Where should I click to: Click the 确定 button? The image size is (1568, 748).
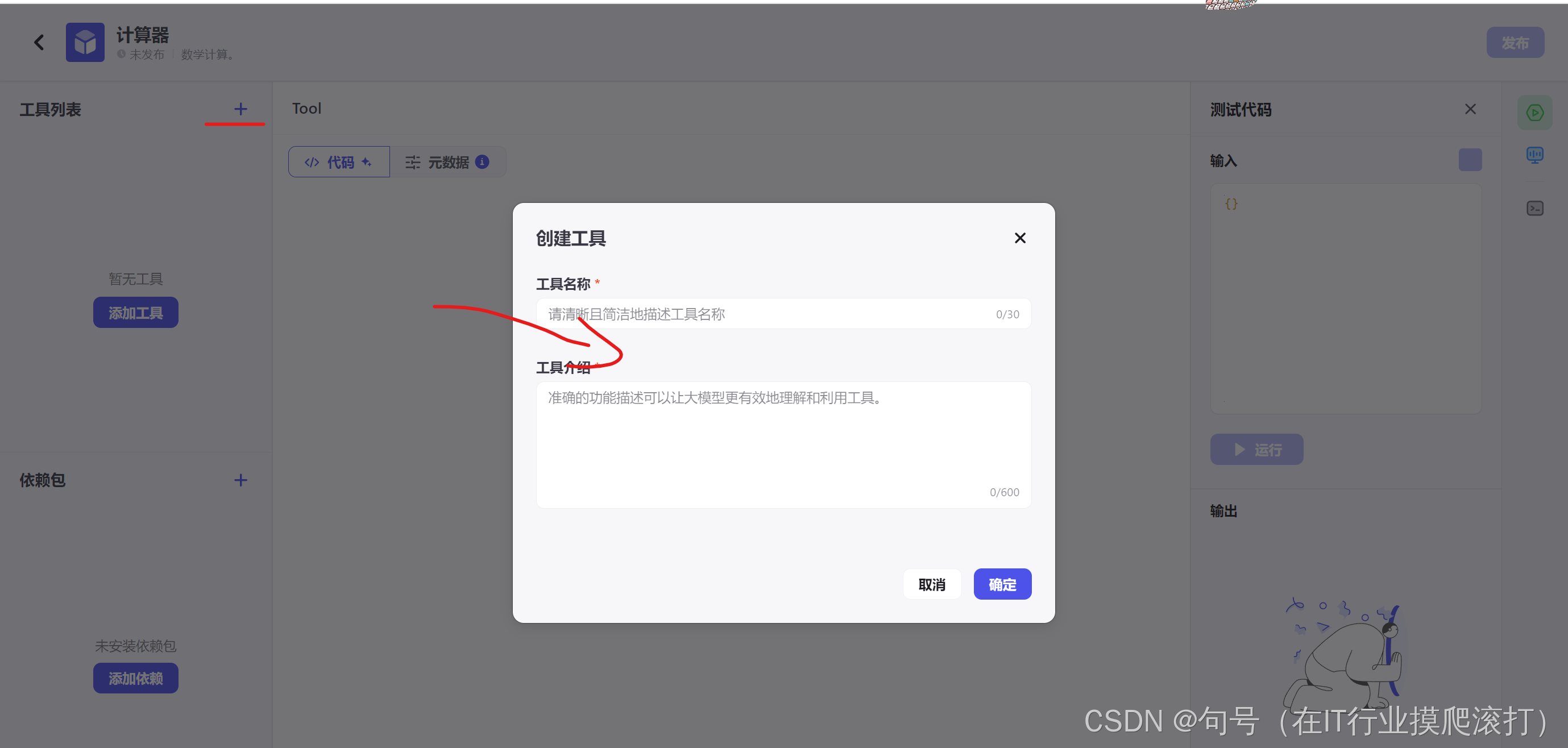coord(1002,584)
